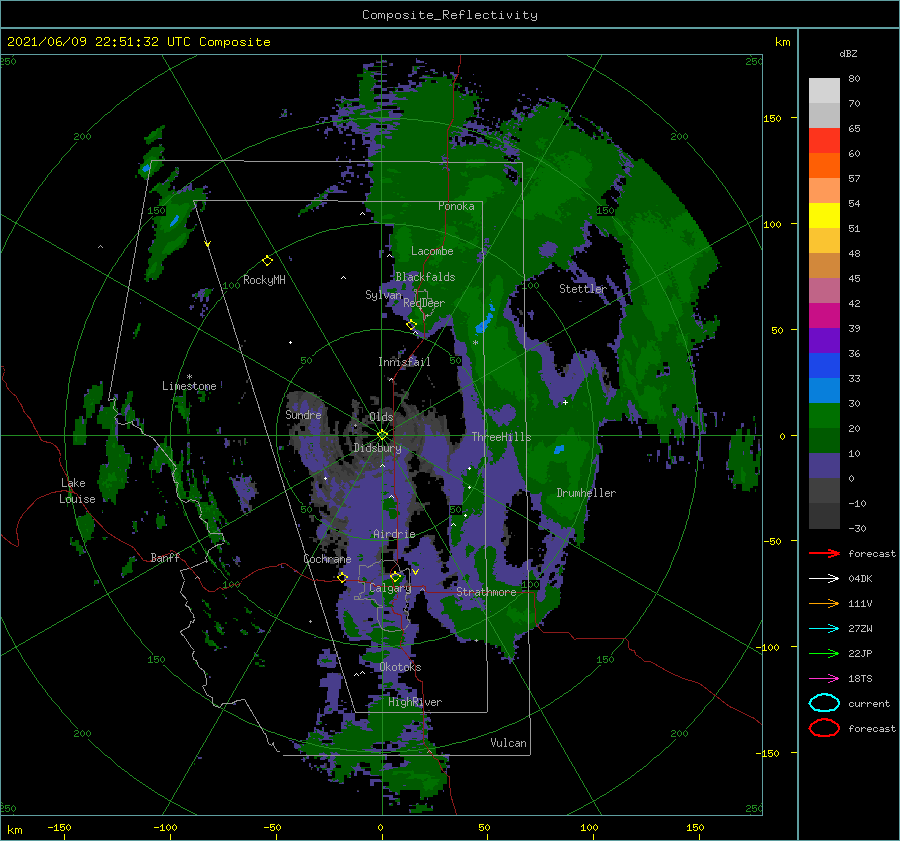Click the magenta 18TS arrow icon
900x841 pixels.
pyautogui.click(x=824, y=679)
